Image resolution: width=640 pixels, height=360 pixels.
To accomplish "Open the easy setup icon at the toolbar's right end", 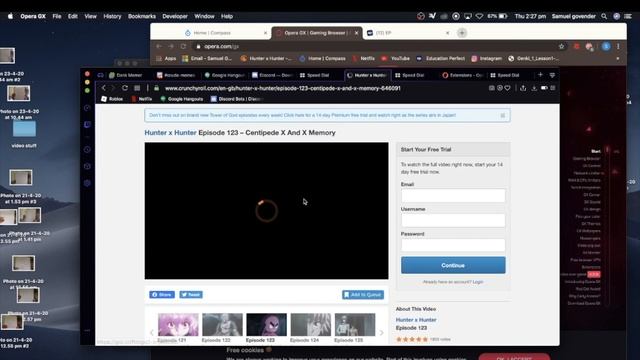I will point(553,88).
